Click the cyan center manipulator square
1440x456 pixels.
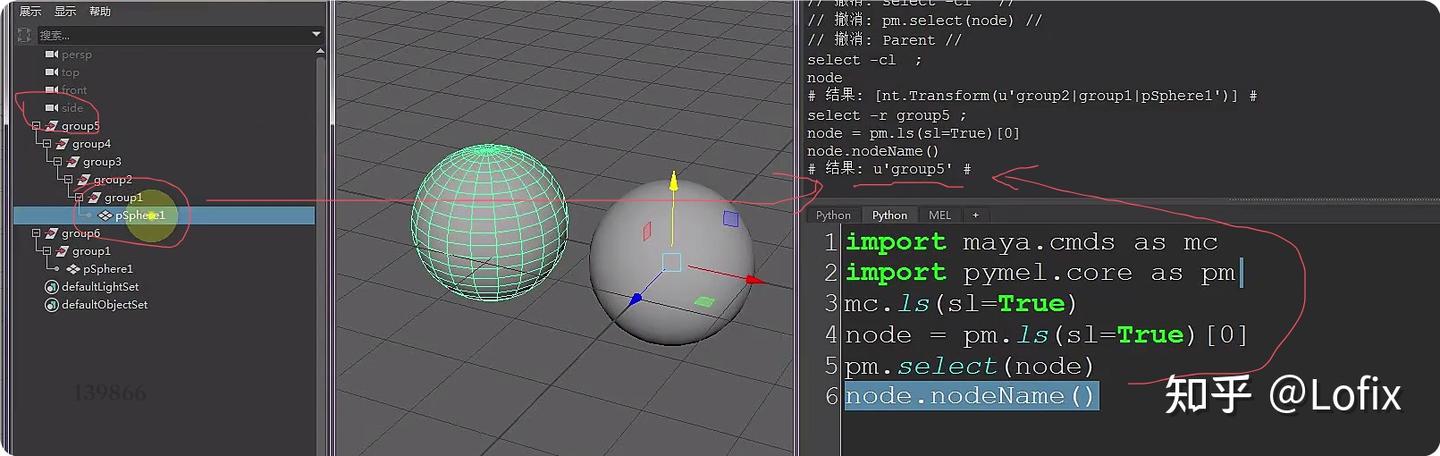click(x=672, y=262)
